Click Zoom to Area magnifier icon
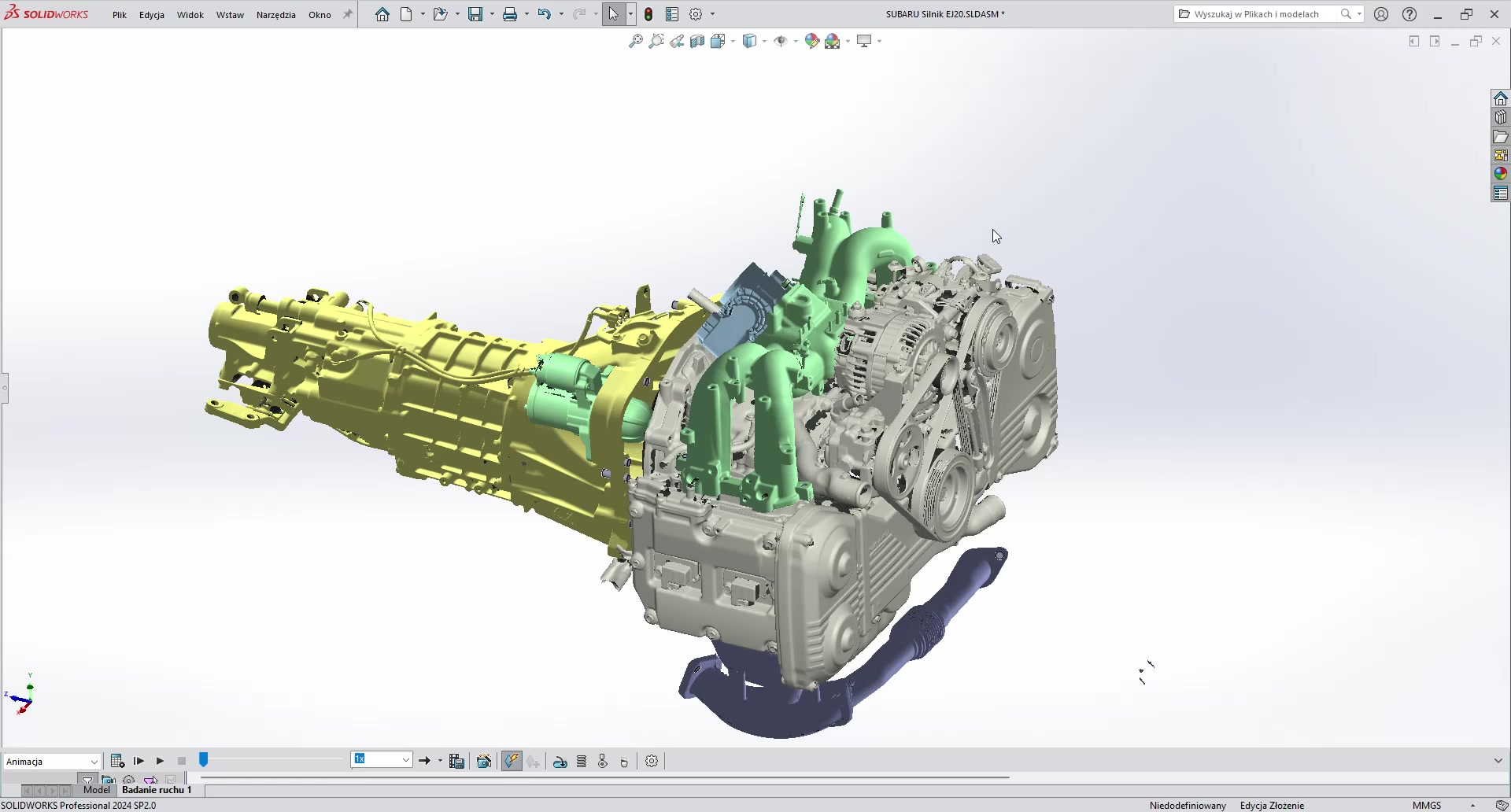Viewport: 1511px width, 812px height. (x=656, y=41)
